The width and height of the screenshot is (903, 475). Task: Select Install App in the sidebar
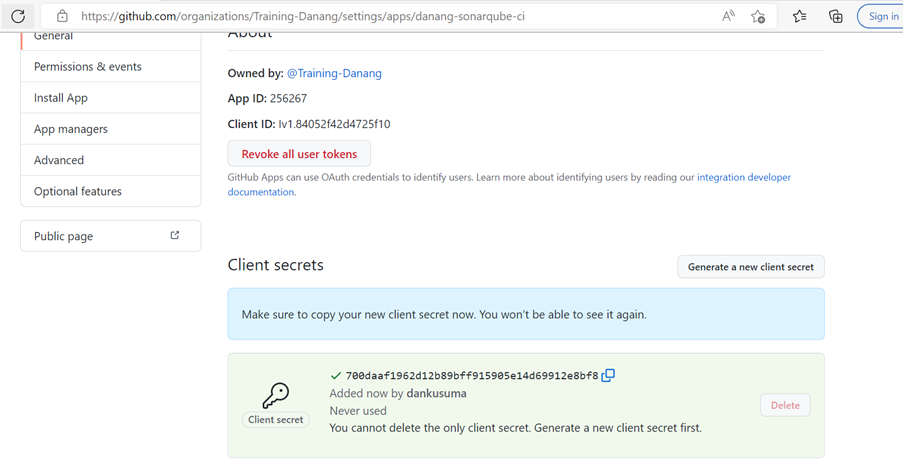111,97
